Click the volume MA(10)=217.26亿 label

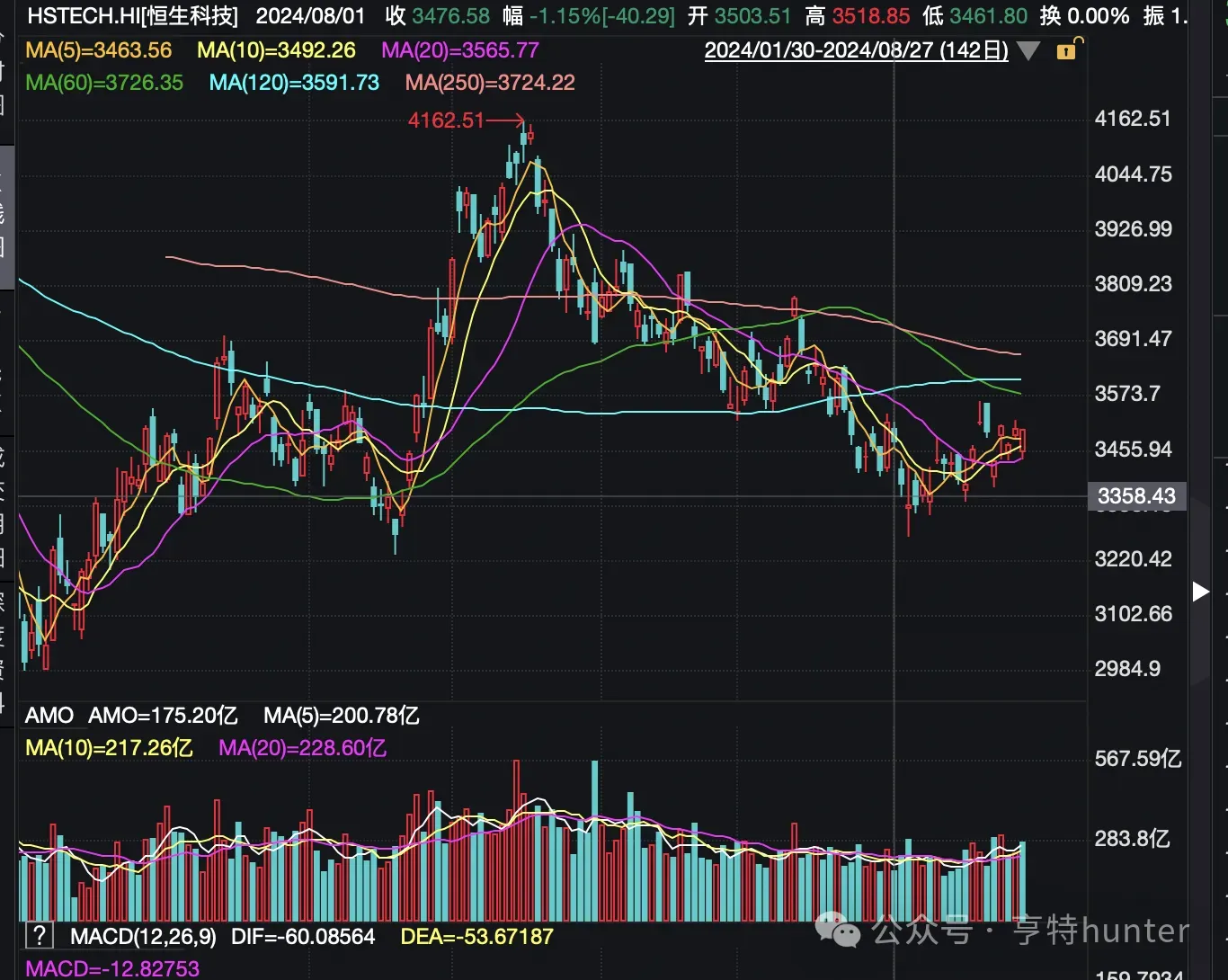[109, 748]
